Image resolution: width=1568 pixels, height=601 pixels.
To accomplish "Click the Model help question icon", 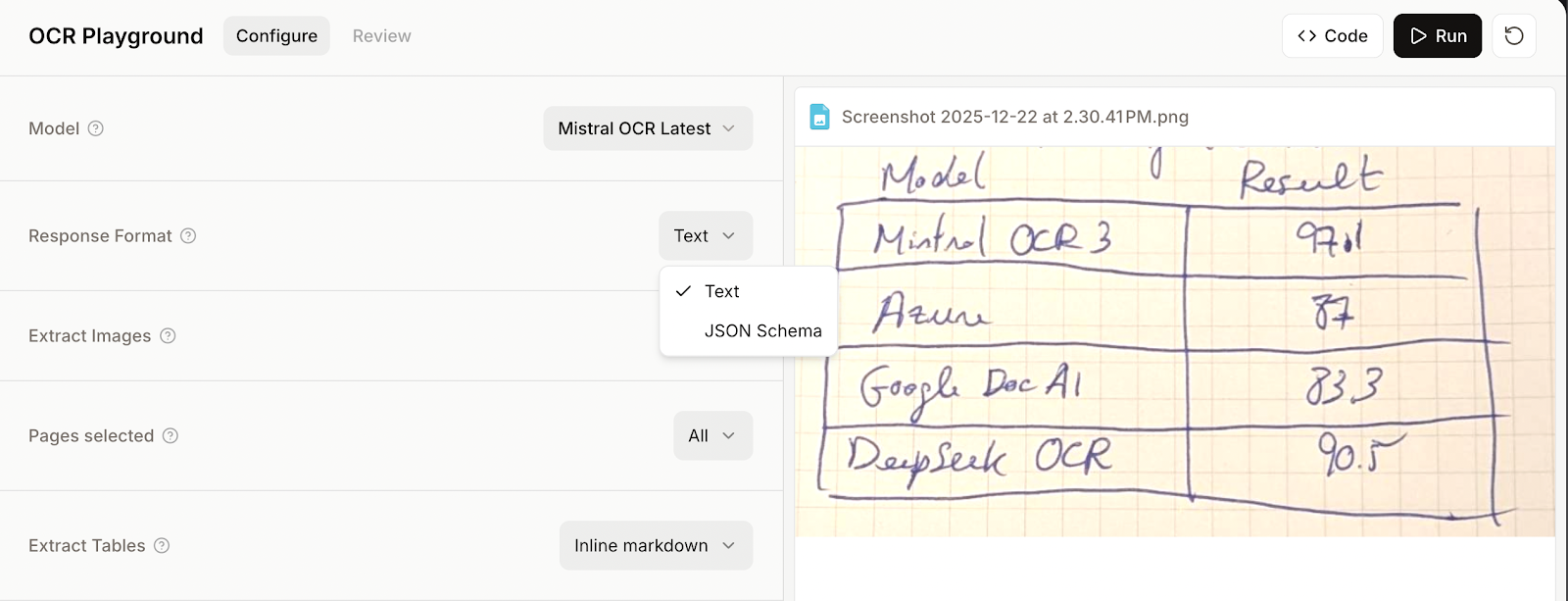I will pyautogui.click(x=95, y=128).
